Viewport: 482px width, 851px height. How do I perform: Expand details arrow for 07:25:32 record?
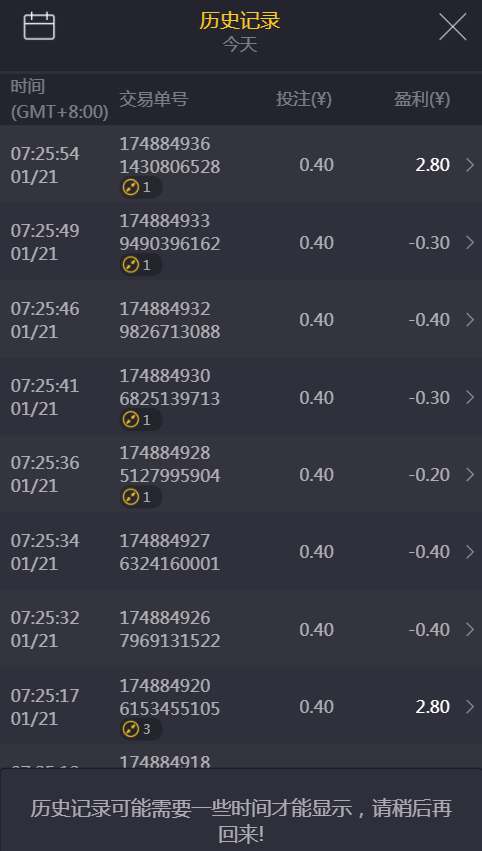[470, 629]
